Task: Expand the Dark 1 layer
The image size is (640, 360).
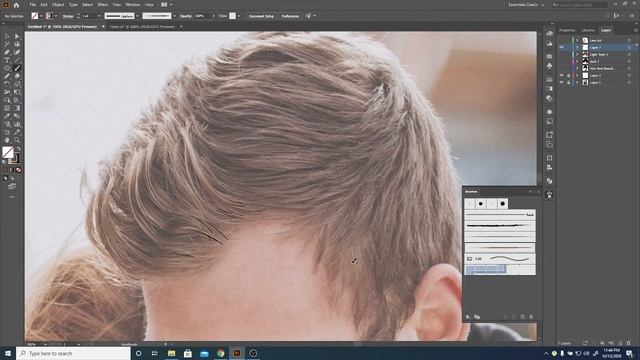Action: (577, 61)
